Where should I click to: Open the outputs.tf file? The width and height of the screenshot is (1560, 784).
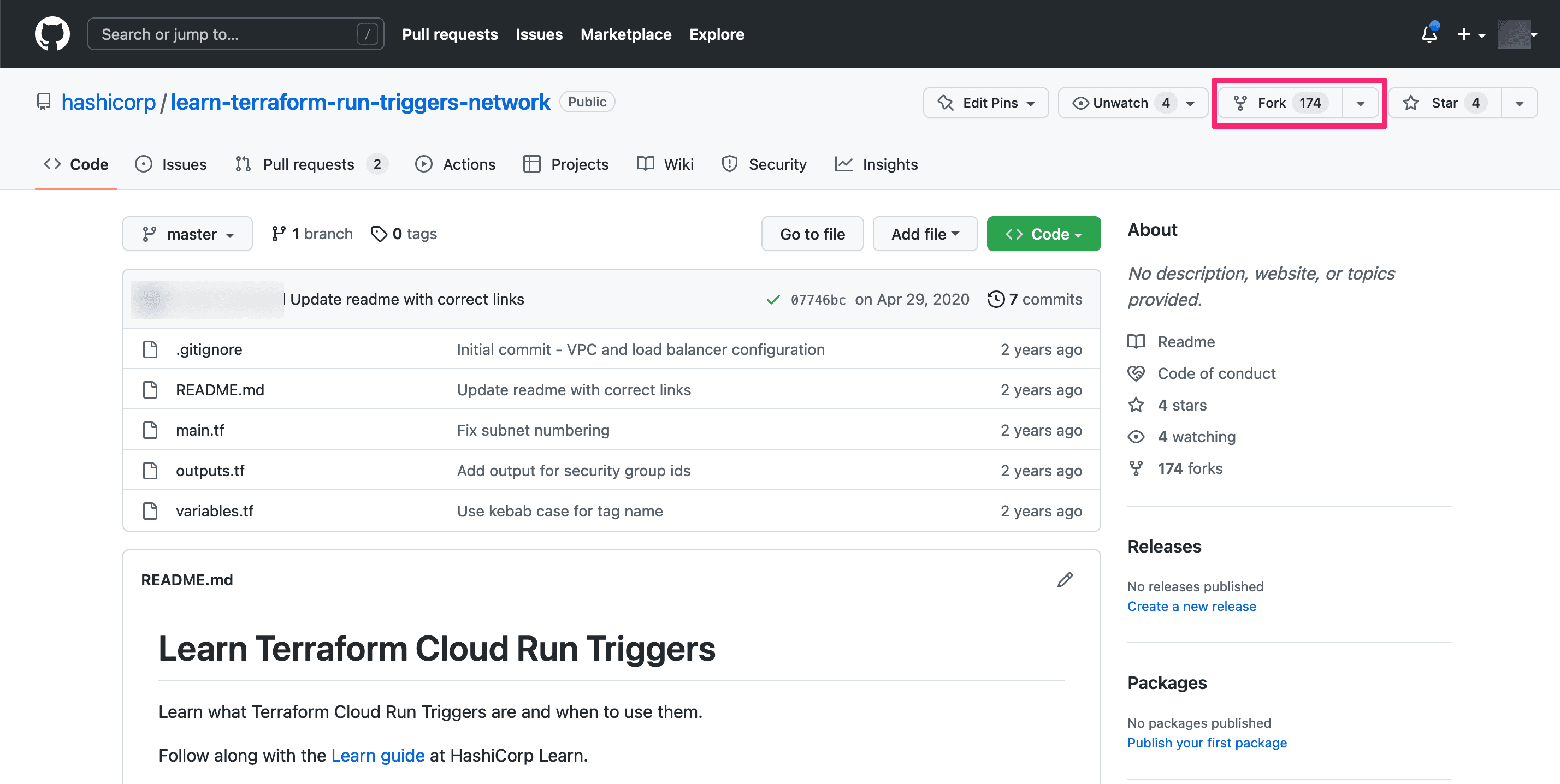click(210, 471)
